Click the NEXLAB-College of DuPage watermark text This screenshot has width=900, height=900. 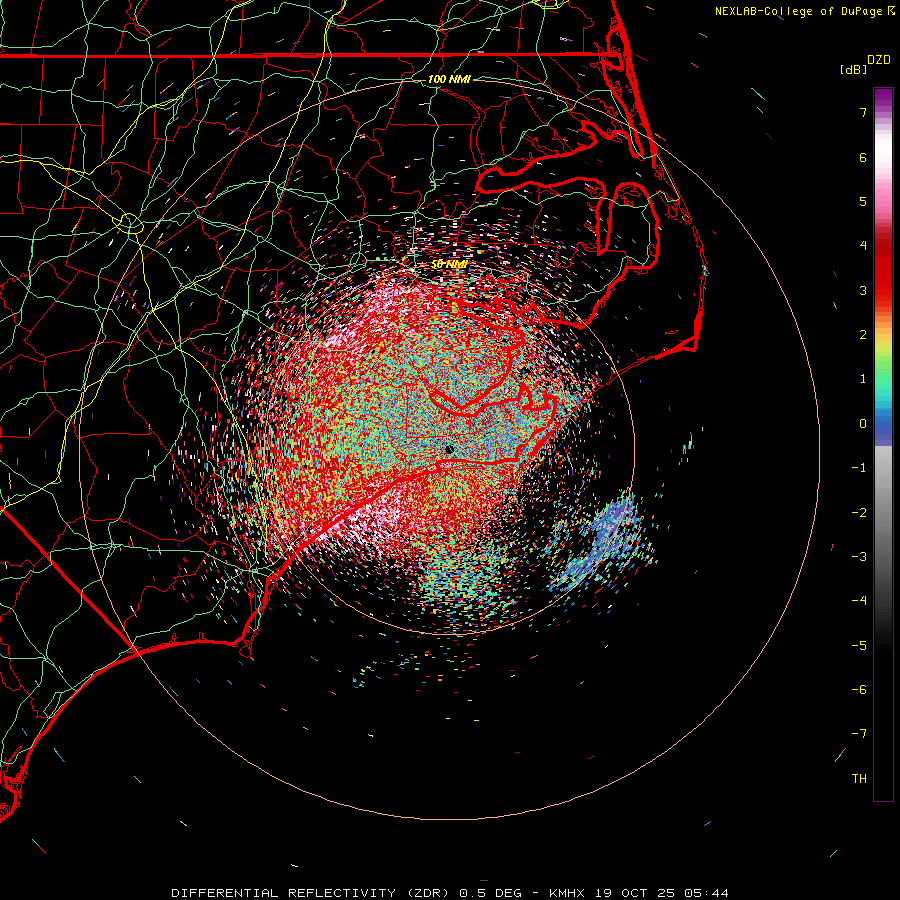[x=799, y=11]
